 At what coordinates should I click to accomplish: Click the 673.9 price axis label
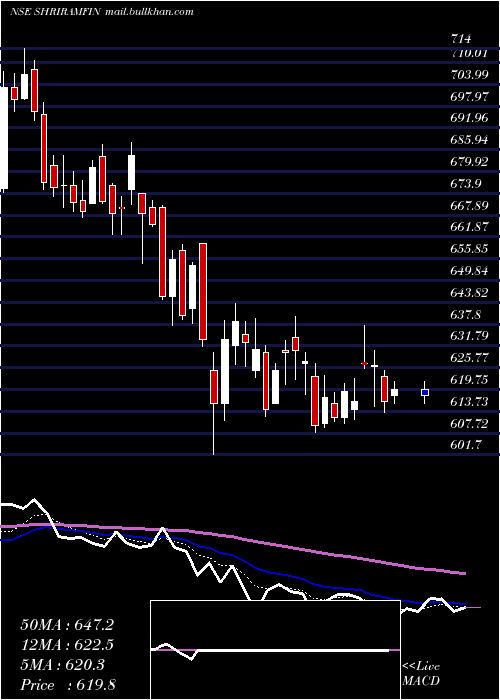pyautogui.click(x=466, y=183)
